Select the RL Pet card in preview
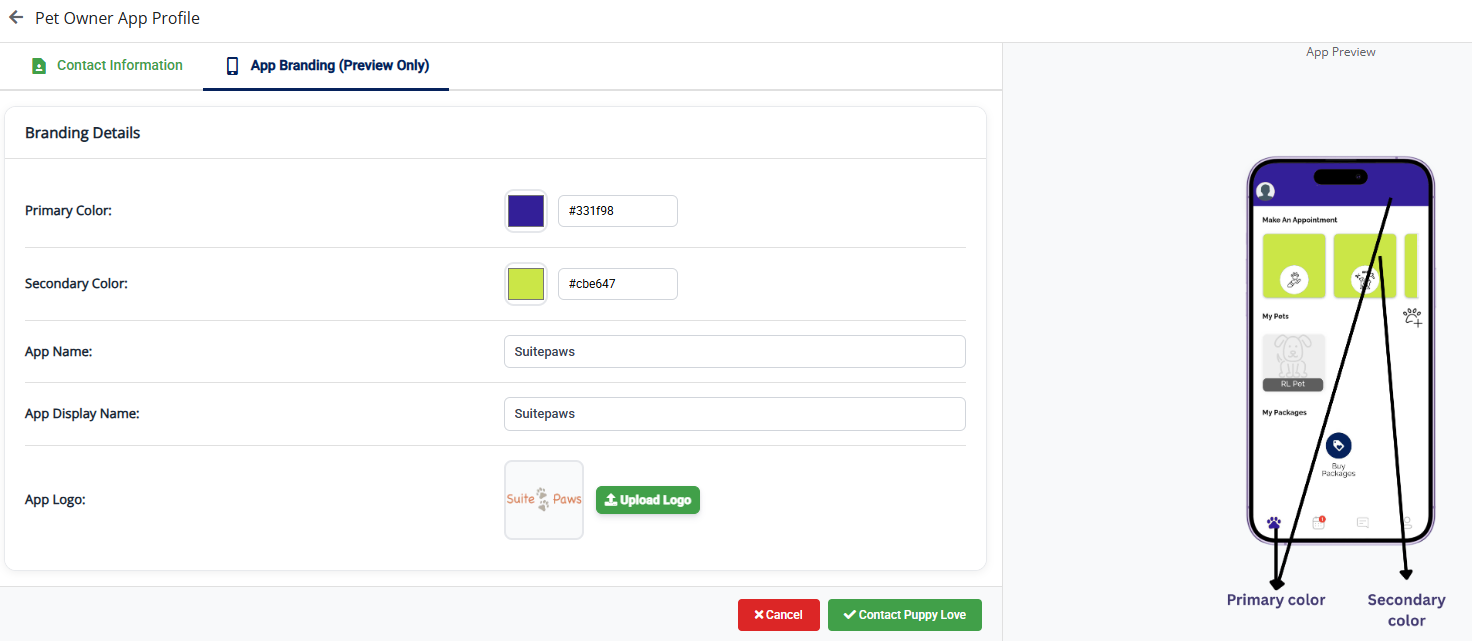Image resolution: width=1472 pixels, height=641 pixels. pos(1293,362)
